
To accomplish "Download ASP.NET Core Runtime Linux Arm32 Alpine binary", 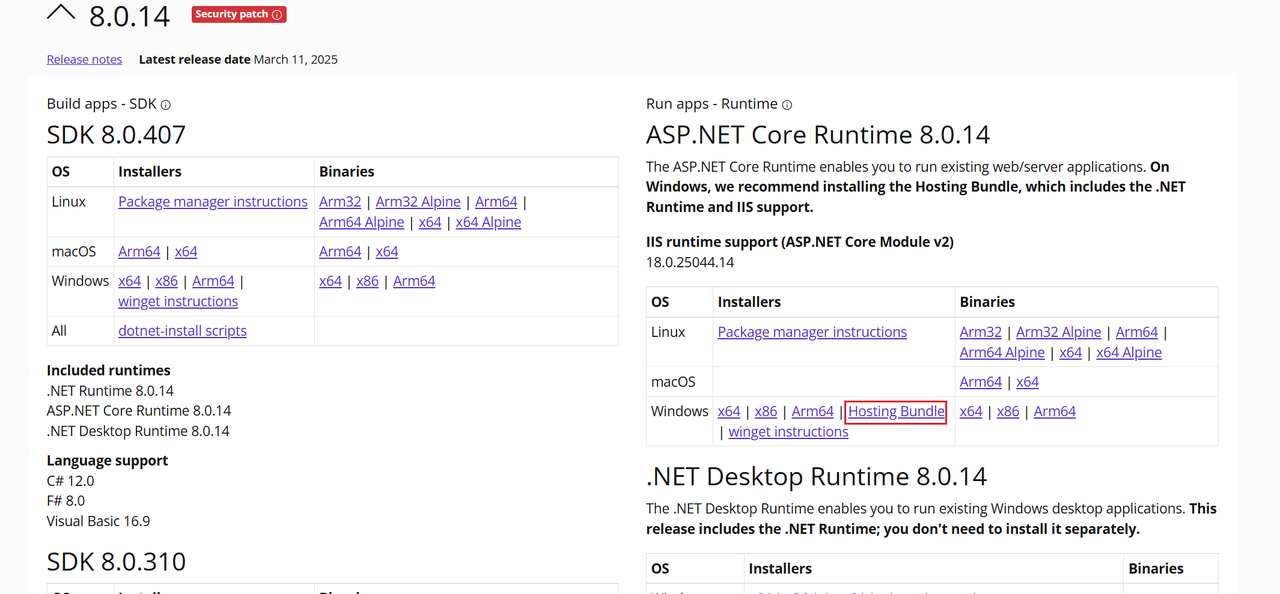I will point(1059,332).
